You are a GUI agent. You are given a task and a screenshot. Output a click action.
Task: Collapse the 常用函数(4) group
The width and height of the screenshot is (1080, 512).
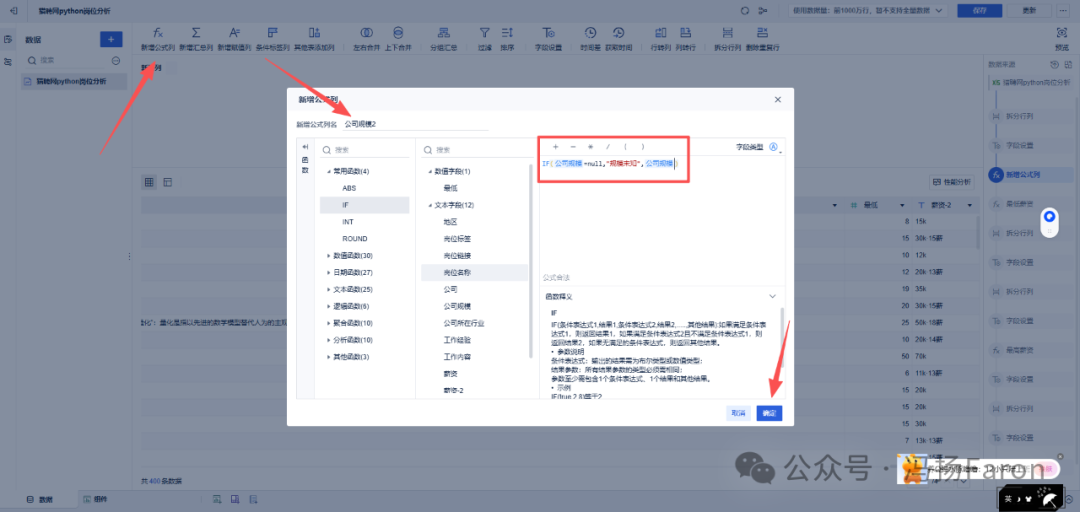click(x=329, y=171)
